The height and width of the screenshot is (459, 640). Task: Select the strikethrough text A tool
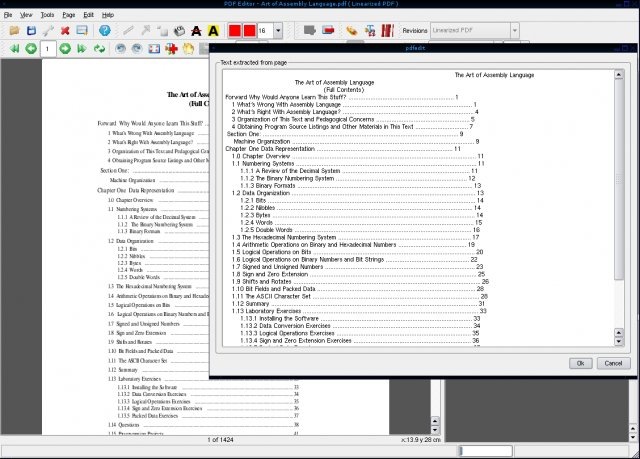coord(196,31)
